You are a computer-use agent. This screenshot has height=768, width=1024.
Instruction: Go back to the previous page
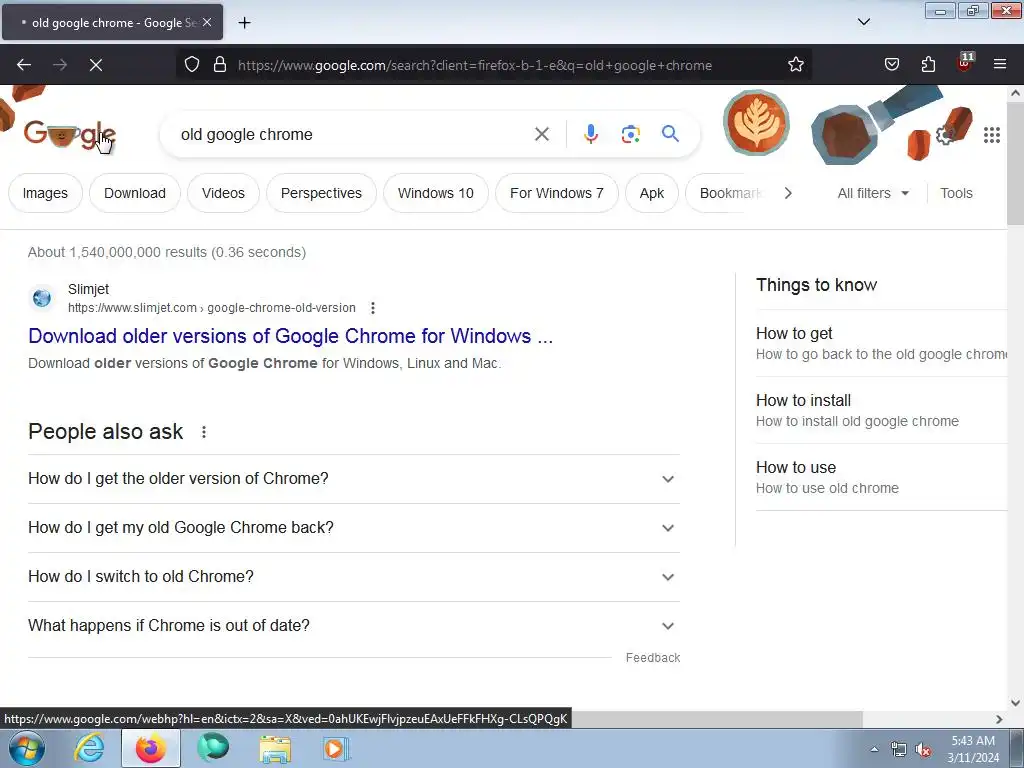pos(24,65)
